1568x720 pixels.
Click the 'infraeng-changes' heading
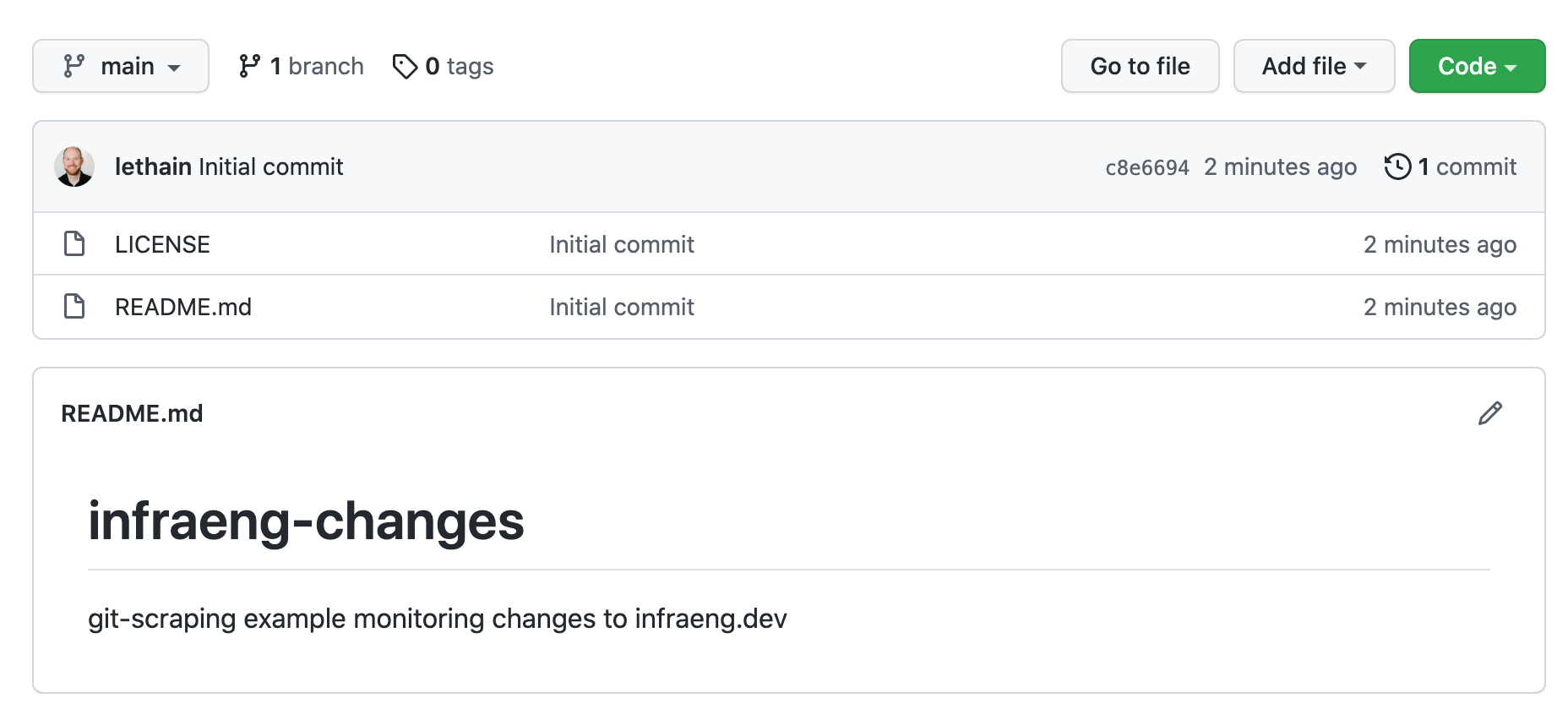pyautogui.click(x=306, y=521)
